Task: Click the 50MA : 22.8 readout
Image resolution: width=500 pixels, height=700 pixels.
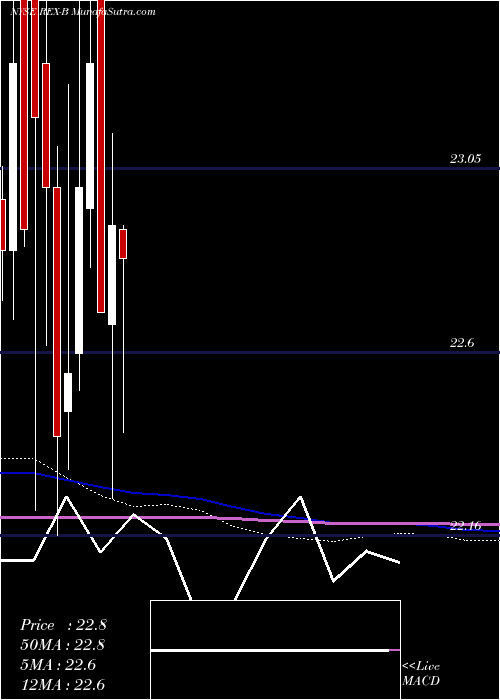Action: point(63,645)
